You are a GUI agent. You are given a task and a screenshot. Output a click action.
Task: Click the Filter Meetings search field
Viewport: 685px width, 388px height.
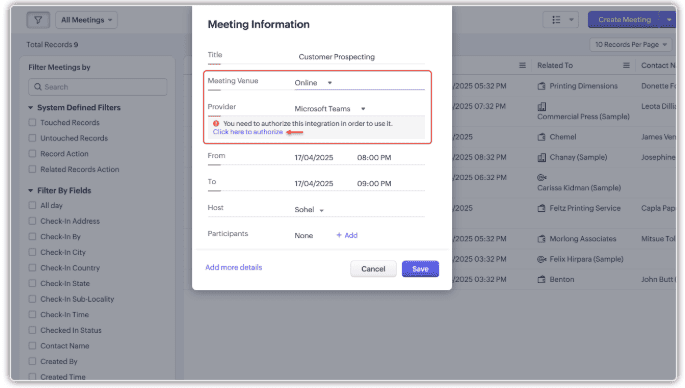tap(98, 87)
